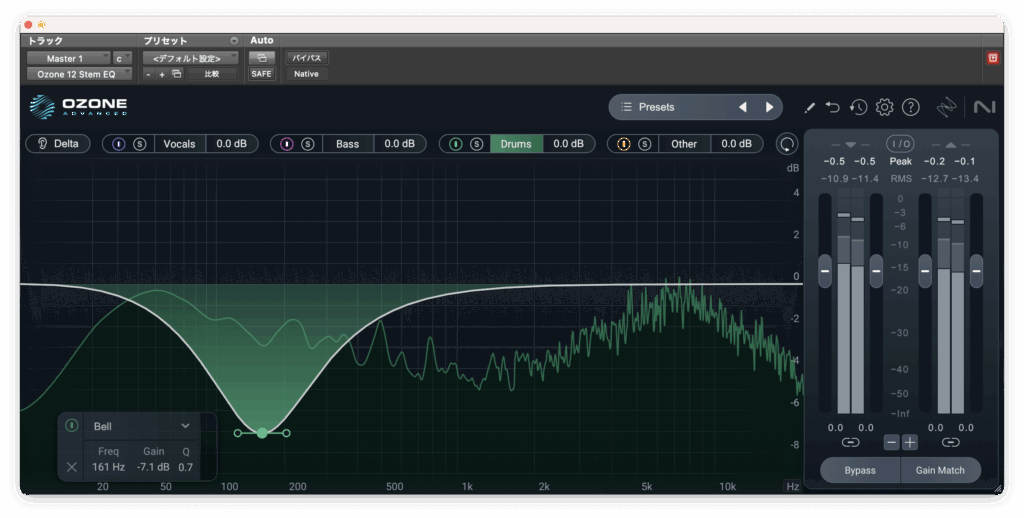
Task: Open the help question mark icon
Action: (910, 107)
